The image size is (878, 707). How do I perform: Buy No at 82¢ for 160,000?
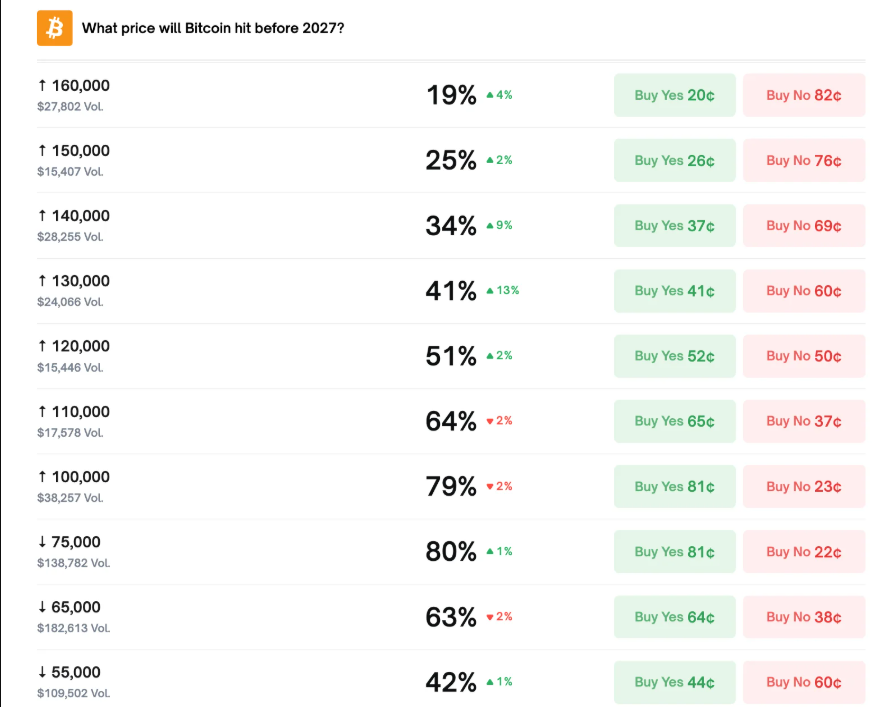pos(803,96)
